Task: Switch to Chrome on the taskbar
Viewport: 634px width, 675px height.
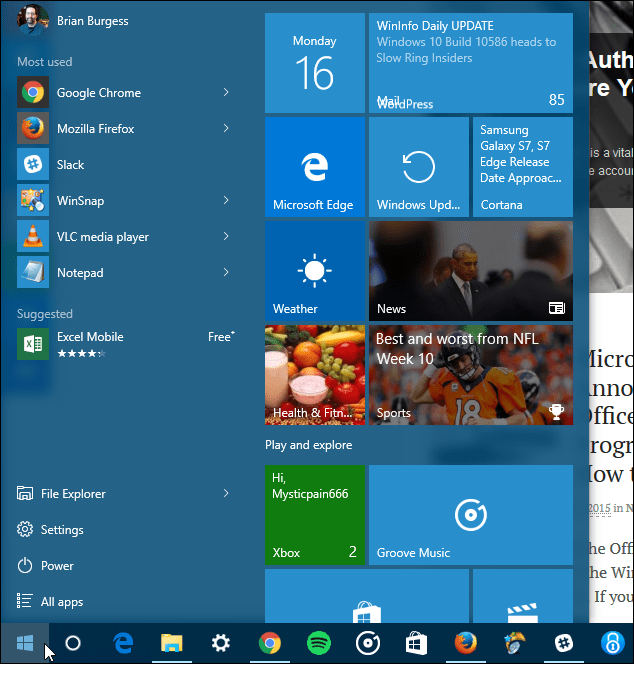Action: pos(270,643)
